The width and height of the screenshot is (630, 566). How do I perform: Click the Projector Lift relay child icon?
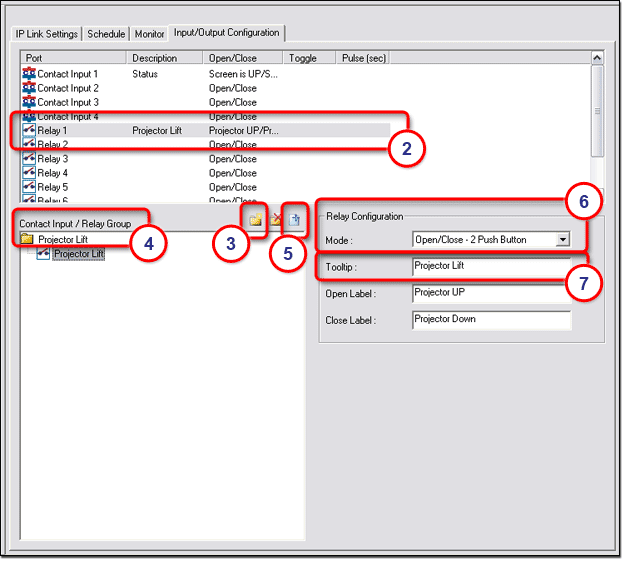click(44, 254)
